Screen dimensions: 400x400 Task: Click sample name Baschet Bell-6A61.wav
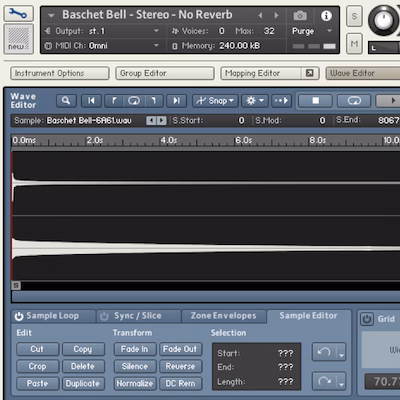(x=89, y=120)
